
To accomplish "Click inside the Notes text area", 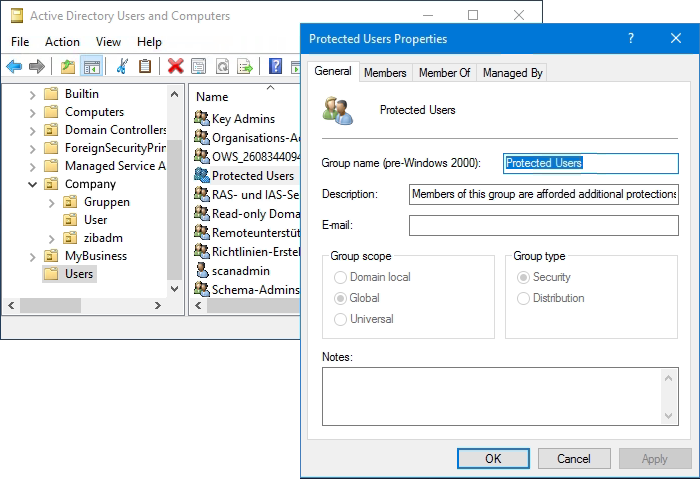I will [x=491, y=396].
